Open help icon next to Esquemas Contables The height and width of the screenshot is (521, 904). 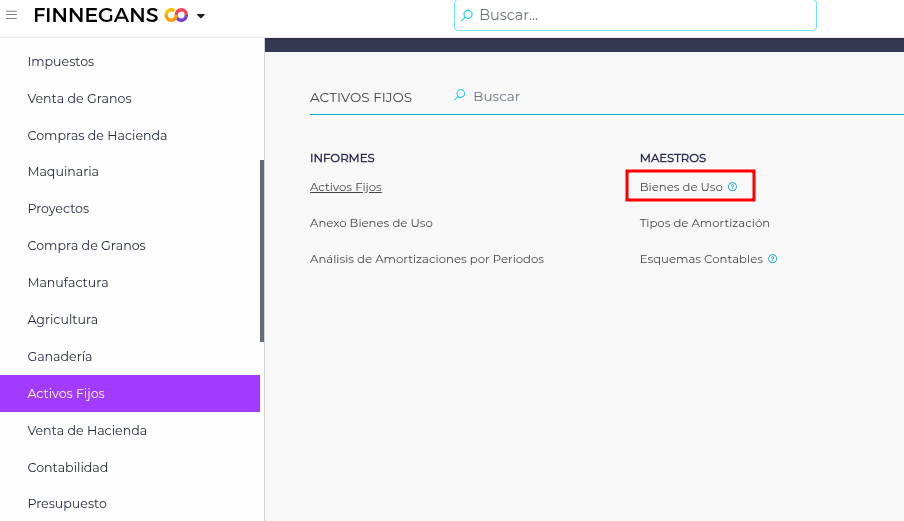point(772,259)
